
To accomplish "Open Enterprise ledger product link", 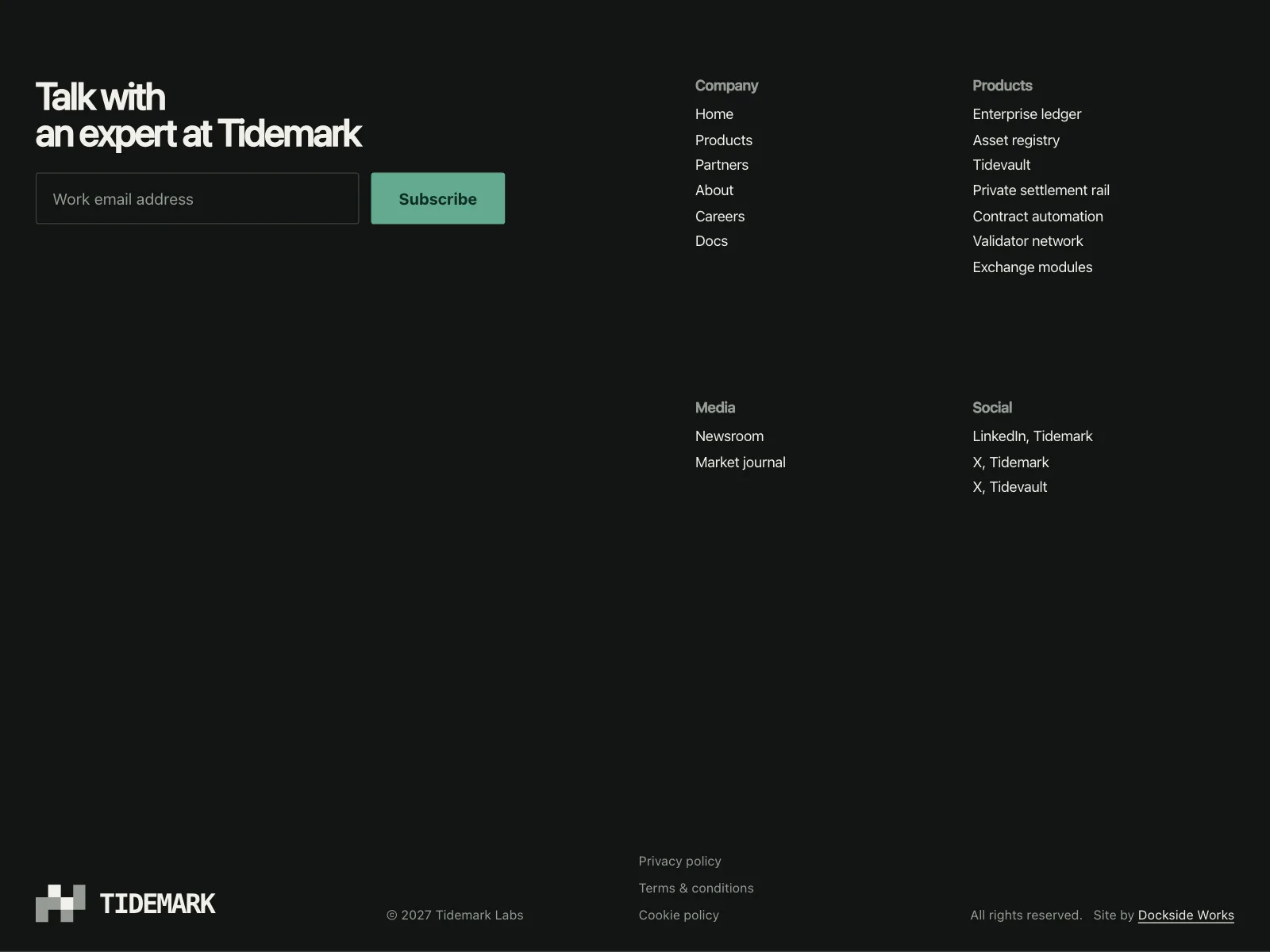I will [1026, 114].
